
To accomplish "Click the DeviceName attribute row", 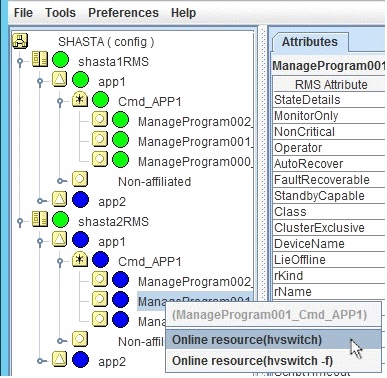I will click(329, 244).
